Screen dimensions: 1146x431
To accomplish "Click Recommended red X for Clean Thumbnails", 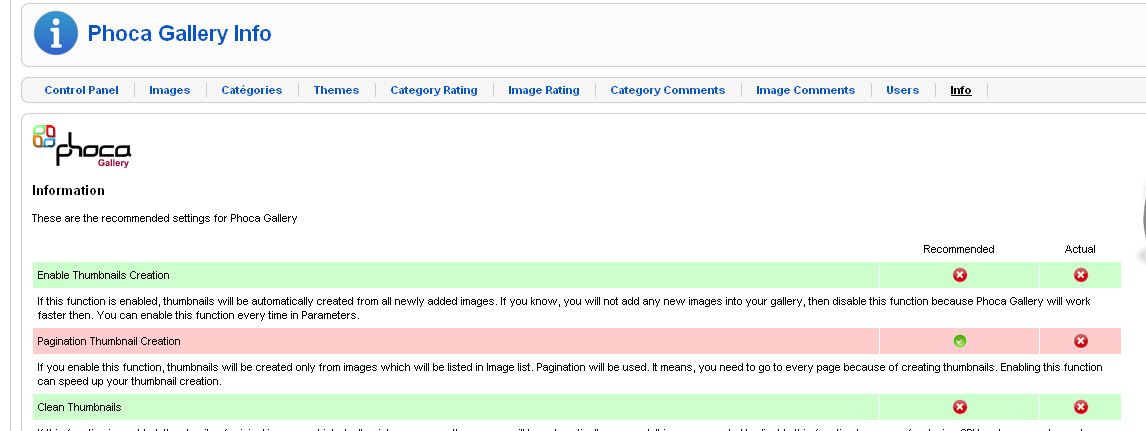I will [x=959, y=407].
